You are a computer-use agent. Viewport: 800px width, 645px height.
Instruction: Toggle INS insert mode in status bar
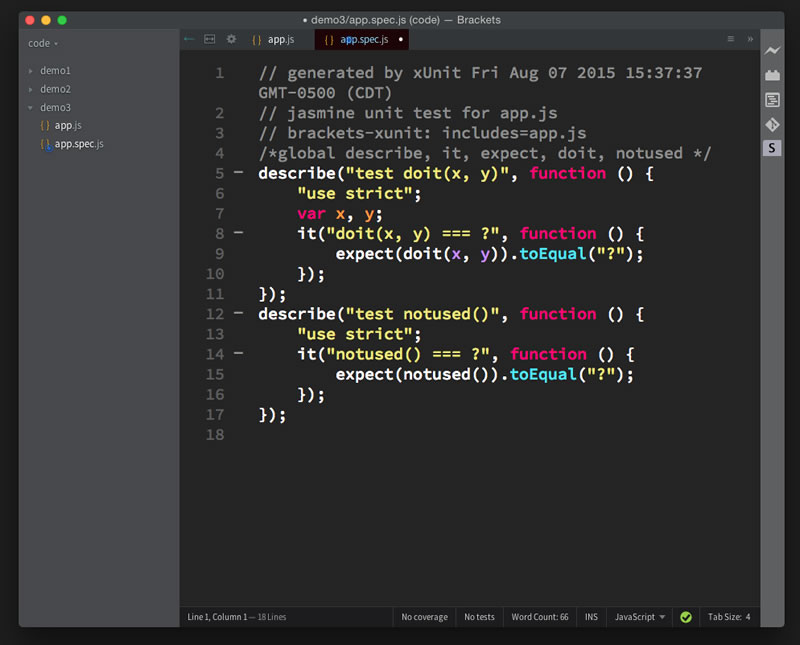(x=591, y=617)
